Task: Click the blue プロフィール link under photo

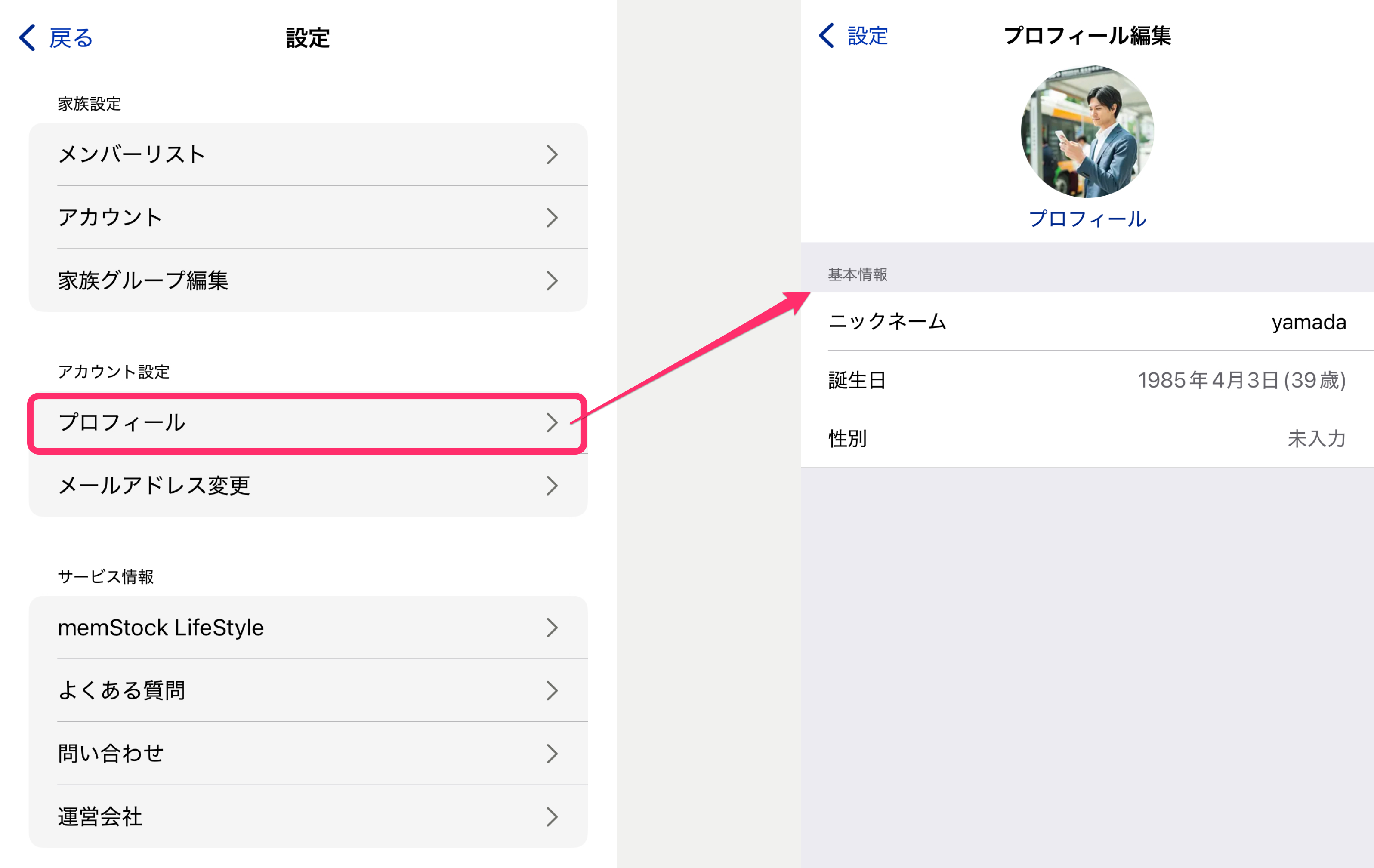Action: tap(1087, 219)
